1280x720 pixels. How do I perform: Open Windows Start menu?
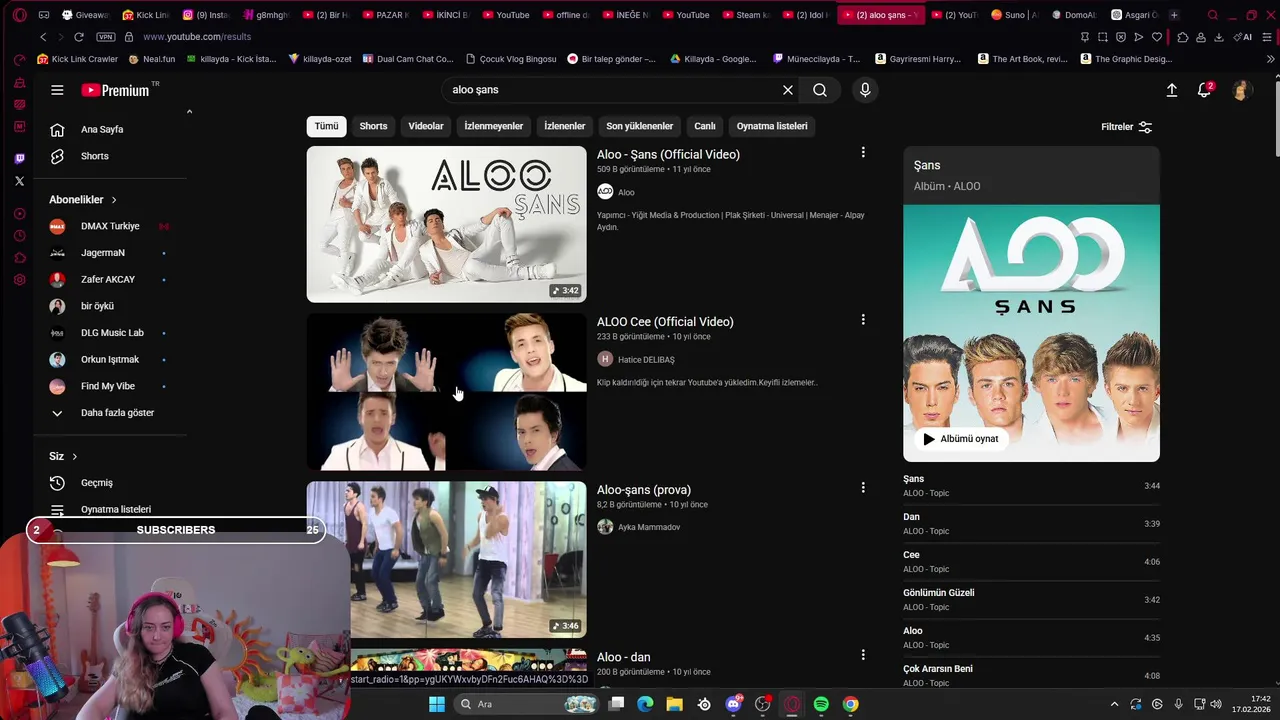(x=437, y=704)
